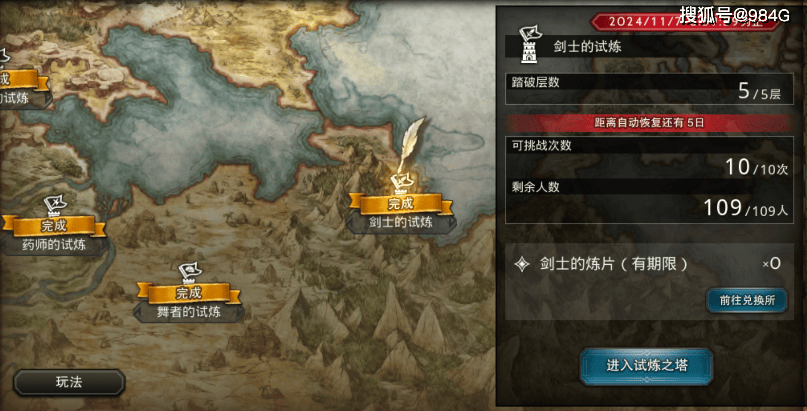Open the 玩法 gameplay rules
The height and width of the screenshot is (411, 807).
(x=69, y=382)
